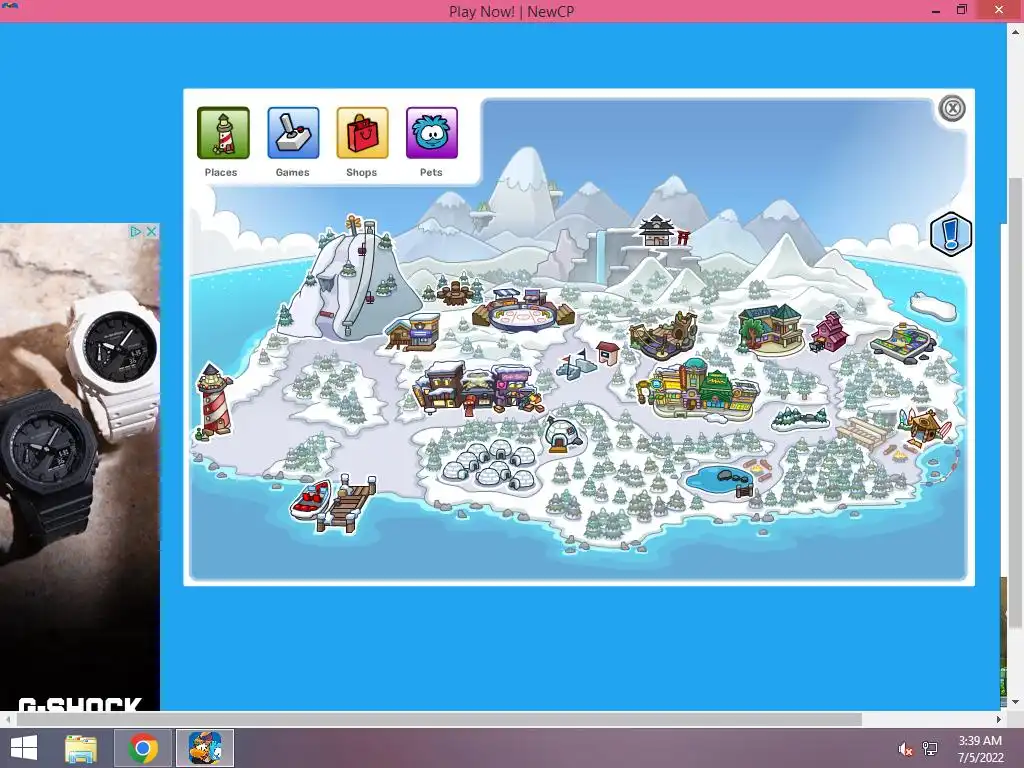Open the Pets map category
Image resolution: width=1024 pixels, height=768 pixels.
click(x=432, y=133)
